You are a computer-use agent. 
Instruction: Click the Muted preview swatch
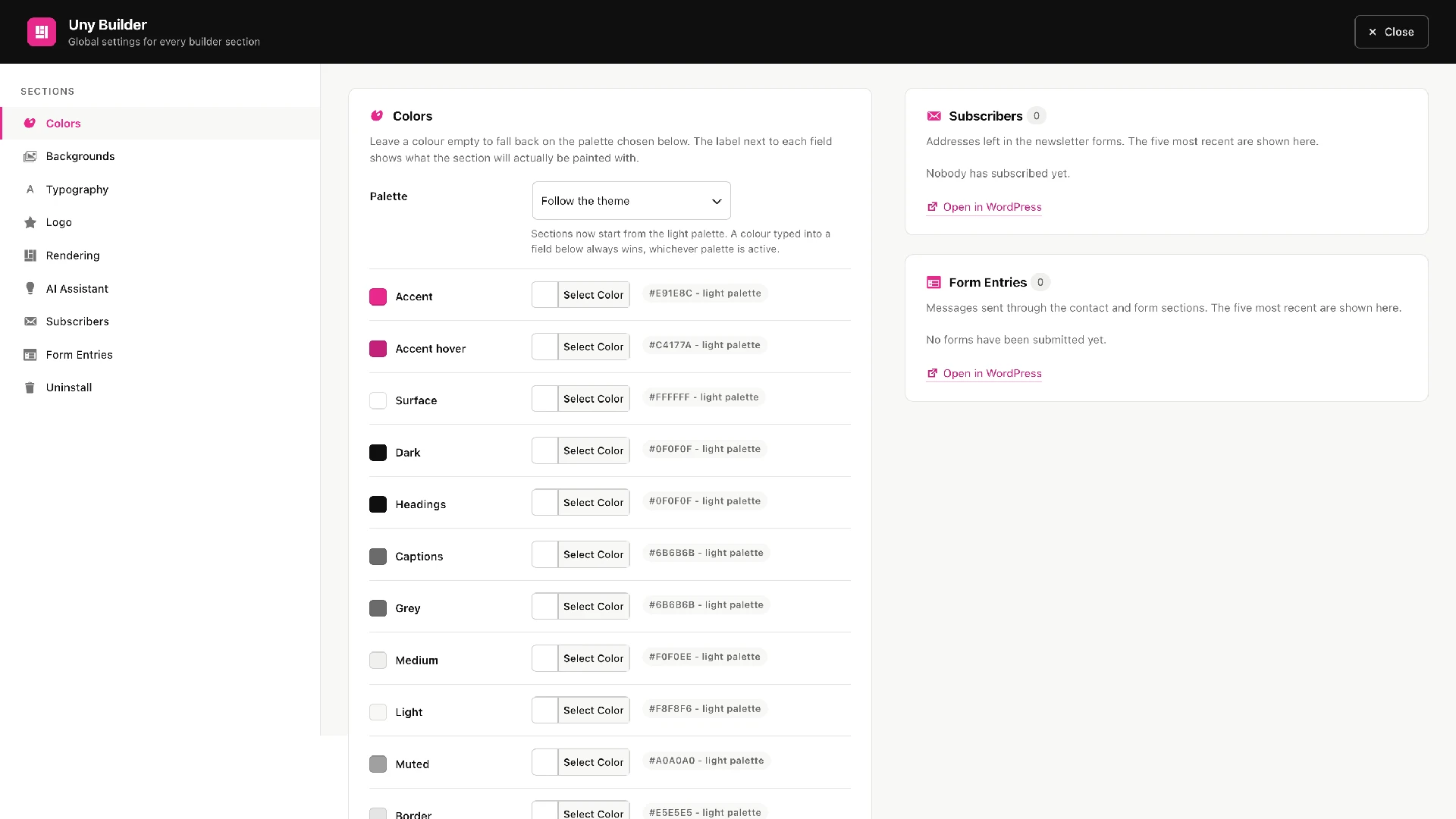click(x=378, y=764)
